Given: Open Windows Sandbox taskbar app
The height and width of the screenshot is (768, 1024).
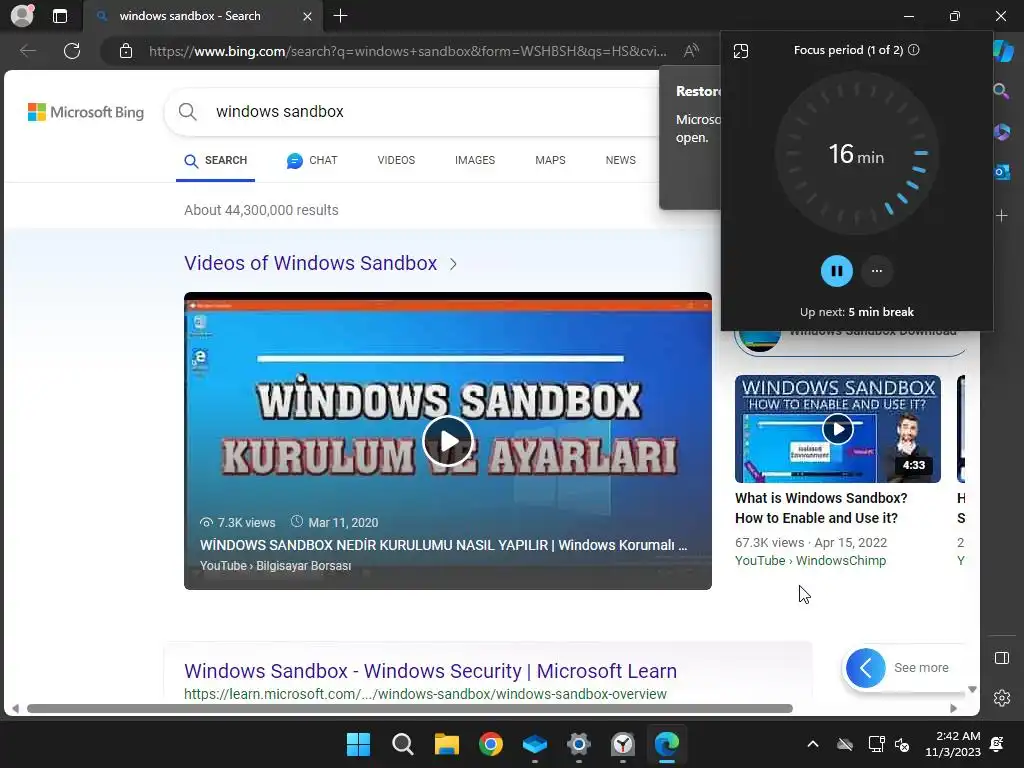Looking at the screenshot, I should [535, 744].
